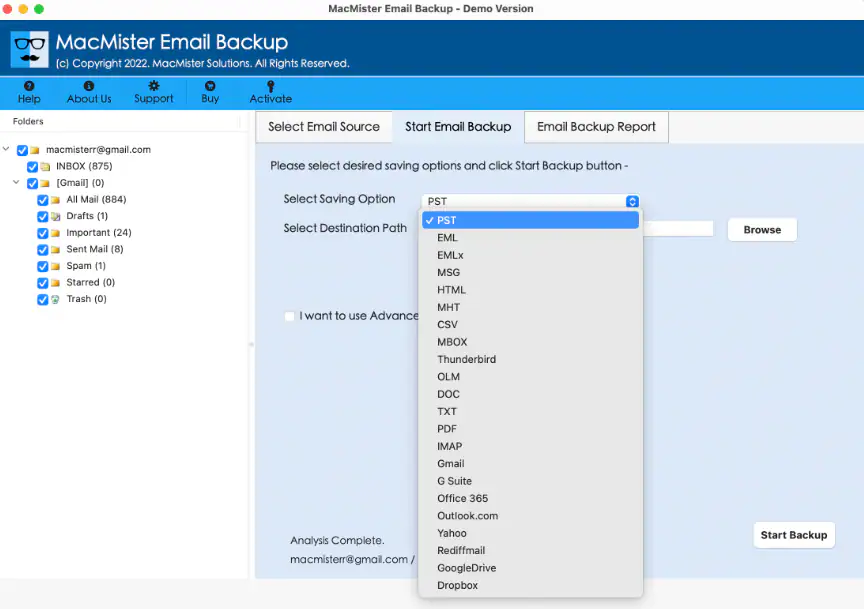Click the Drafts folder icon
The image size is (864, 609).
tap(56, 217)
